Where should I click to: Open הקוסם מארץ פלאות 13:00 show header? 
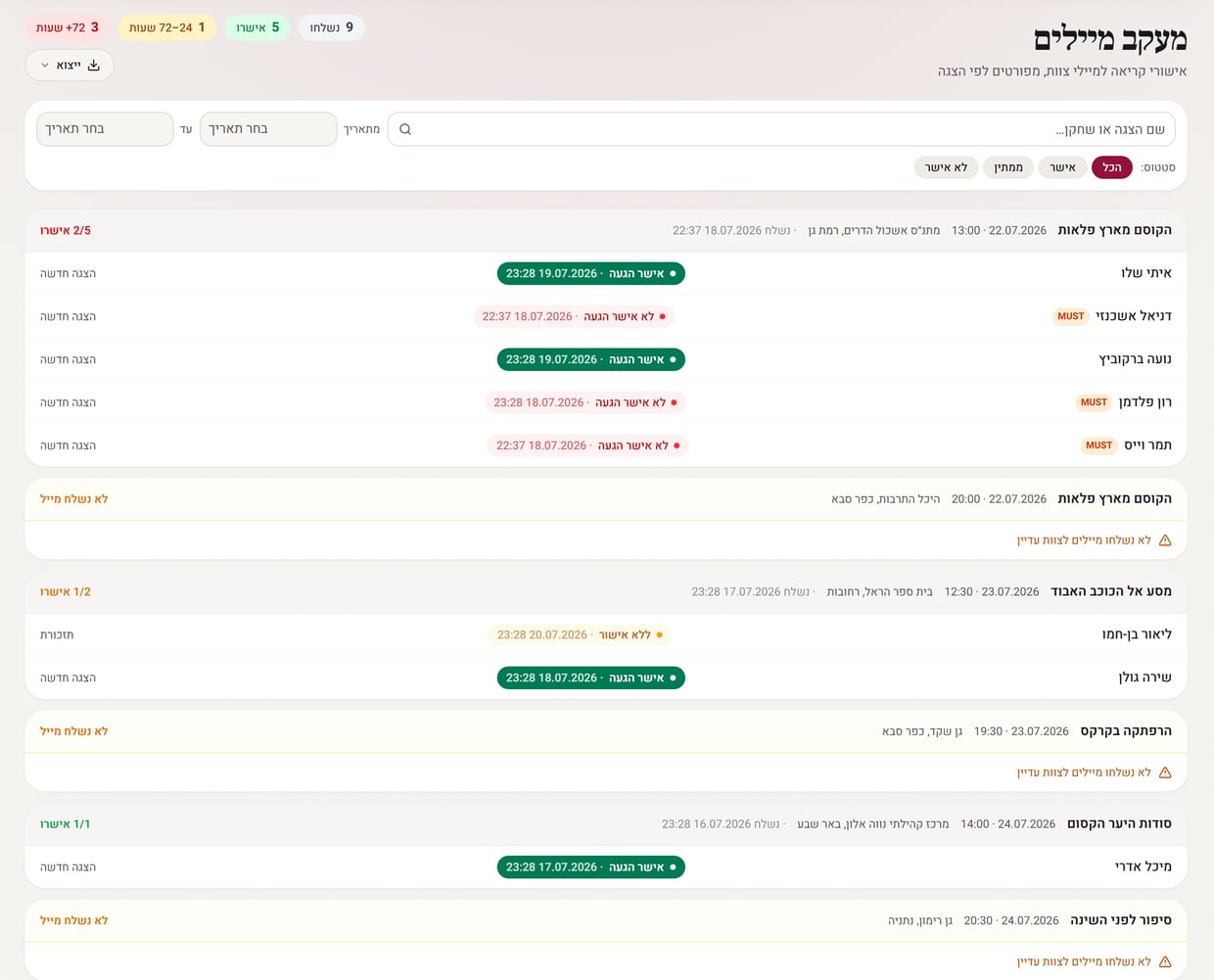click(x=606, y=231)
